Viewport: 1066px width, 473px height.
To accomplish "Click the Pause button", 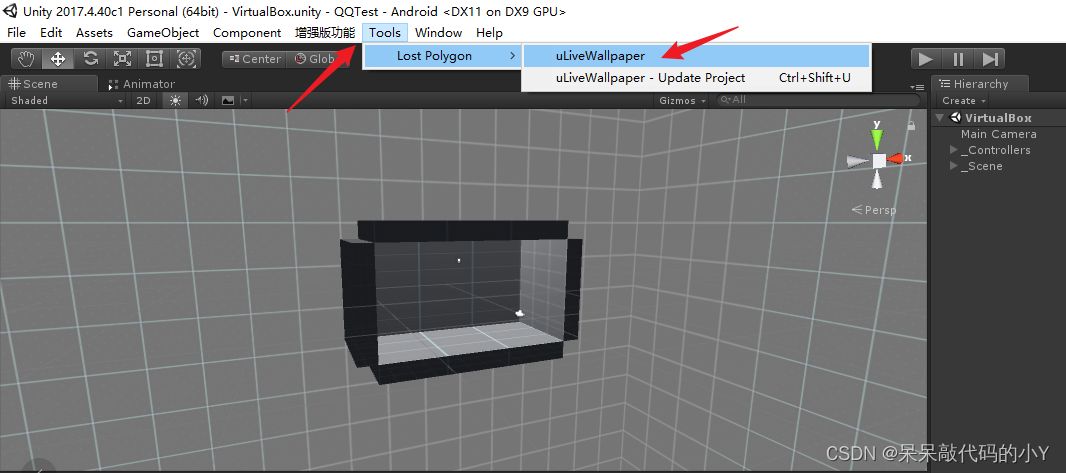I will (x=958, y=59).
